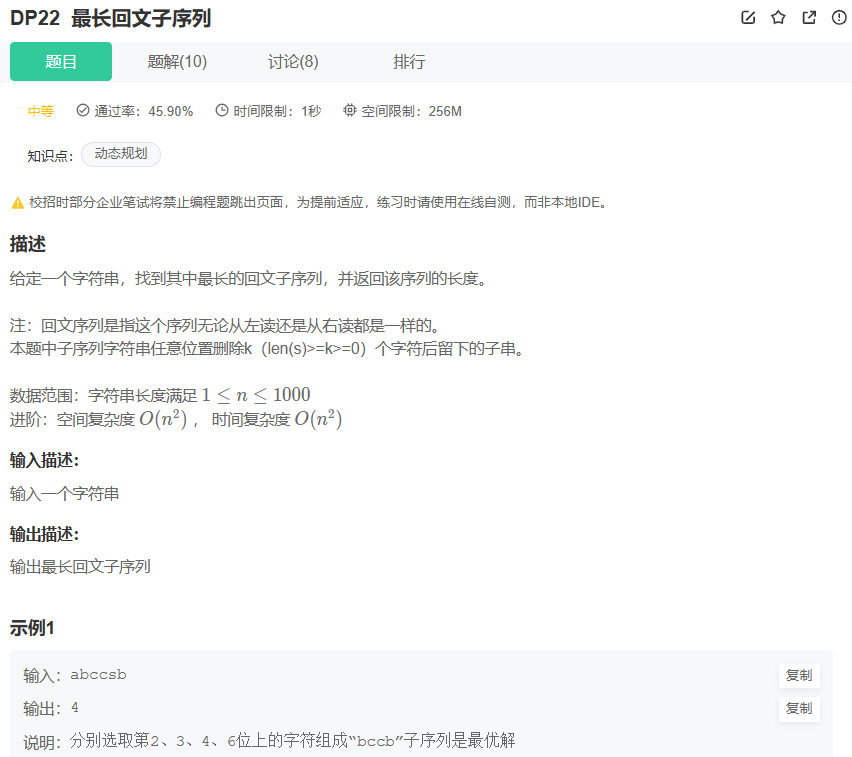Image resolution: width=852 pixels, height=757 pixels.
Task: Copy the sample input abccsb
Action: [799, 675]
